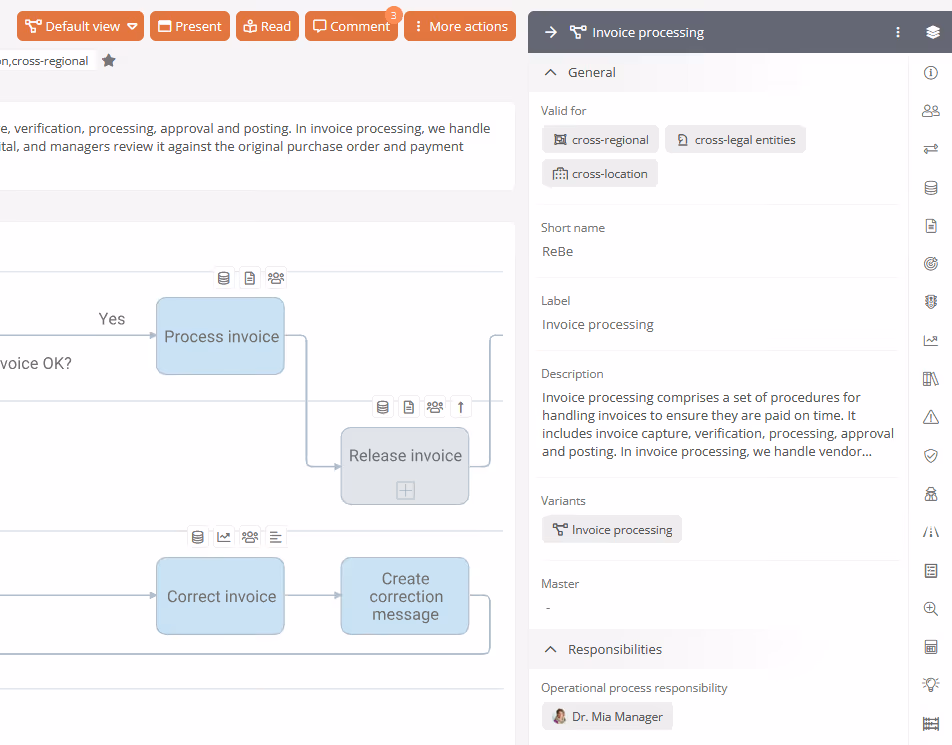Click up arrow icon above Release invoice
This screenshot has height=745, width=952.
(461, 407)
